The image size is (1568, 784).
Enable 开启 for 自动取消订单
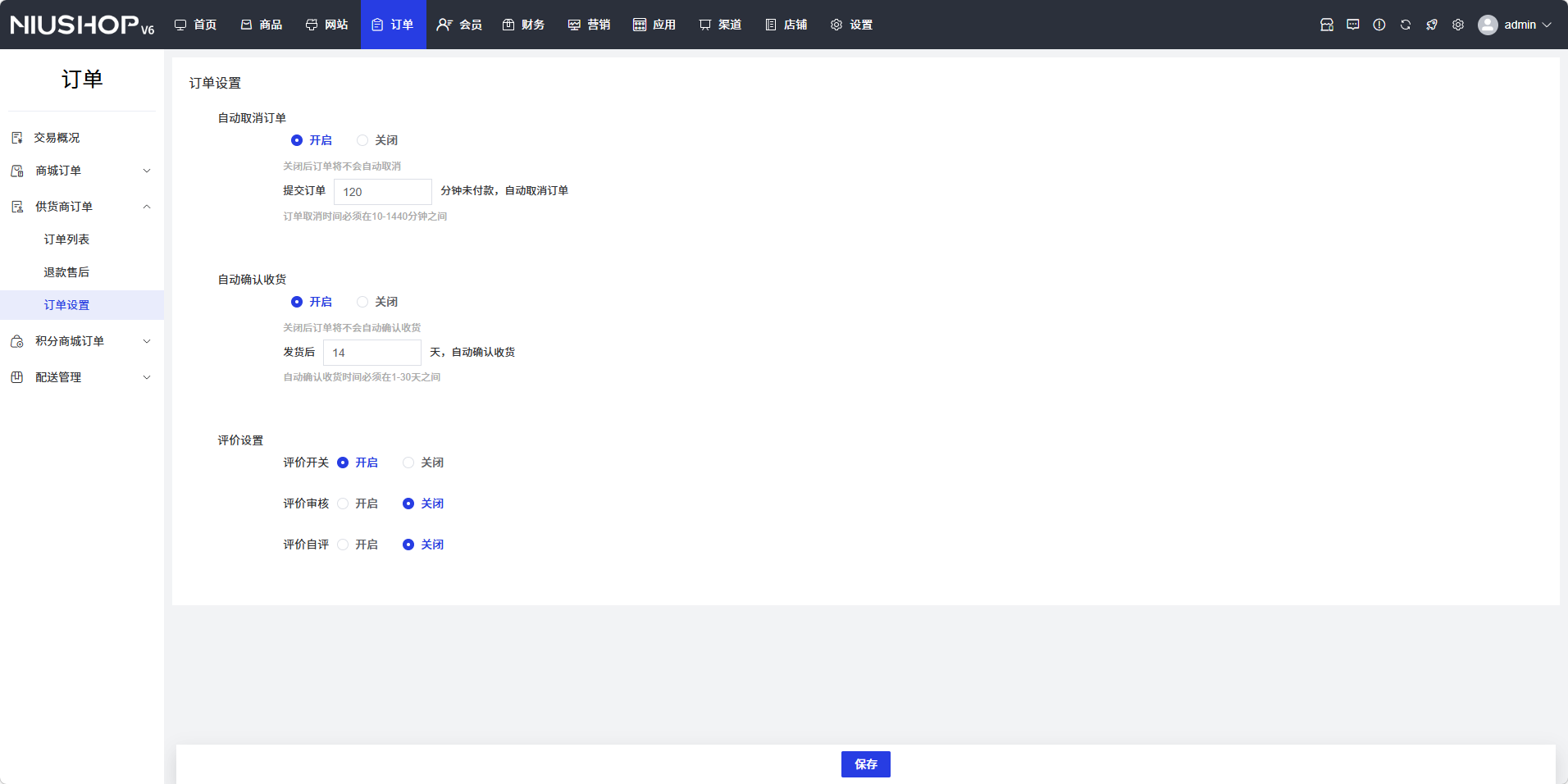pyautogui.click(x=312, y=140)
